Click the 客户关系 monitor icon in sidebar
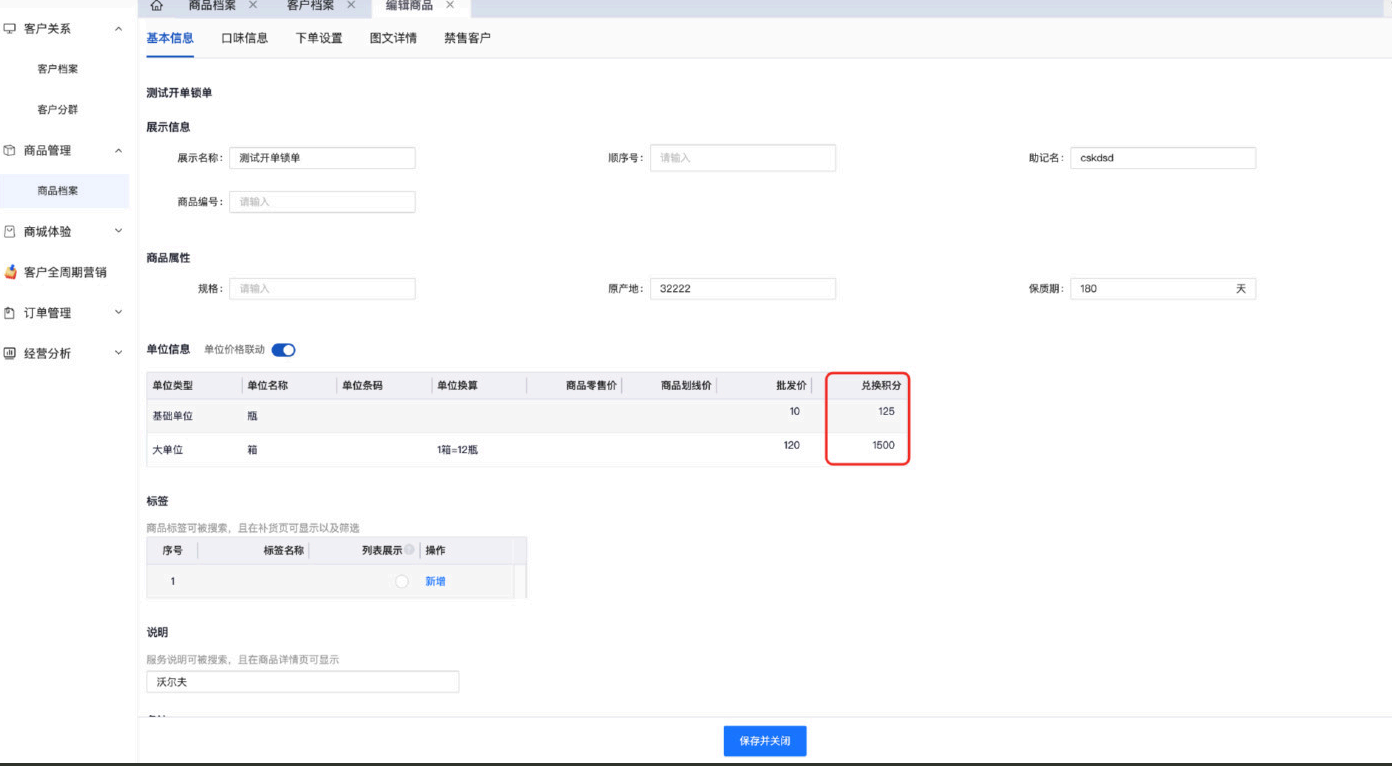Screen dimensions: 1392x766 pyautogui.click(x=10, y=29)
